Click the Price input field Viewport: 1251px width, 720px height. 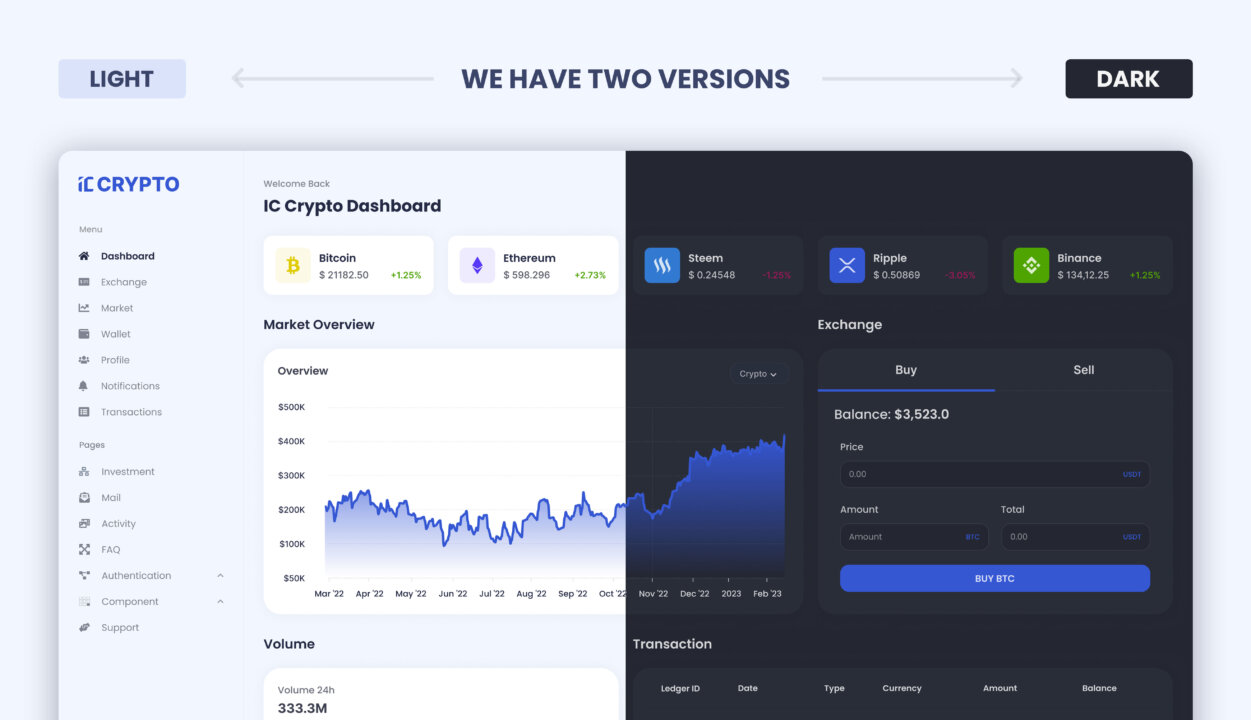click(995, 474)
